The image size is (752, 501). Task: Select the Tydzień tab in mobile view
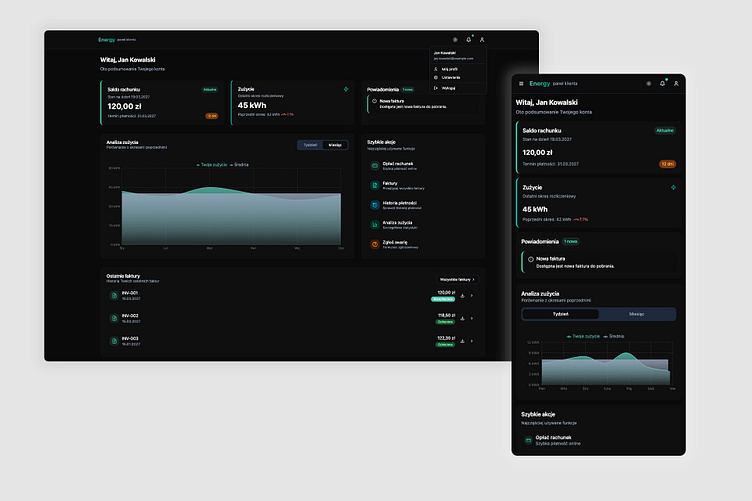(x=561, y=314)
